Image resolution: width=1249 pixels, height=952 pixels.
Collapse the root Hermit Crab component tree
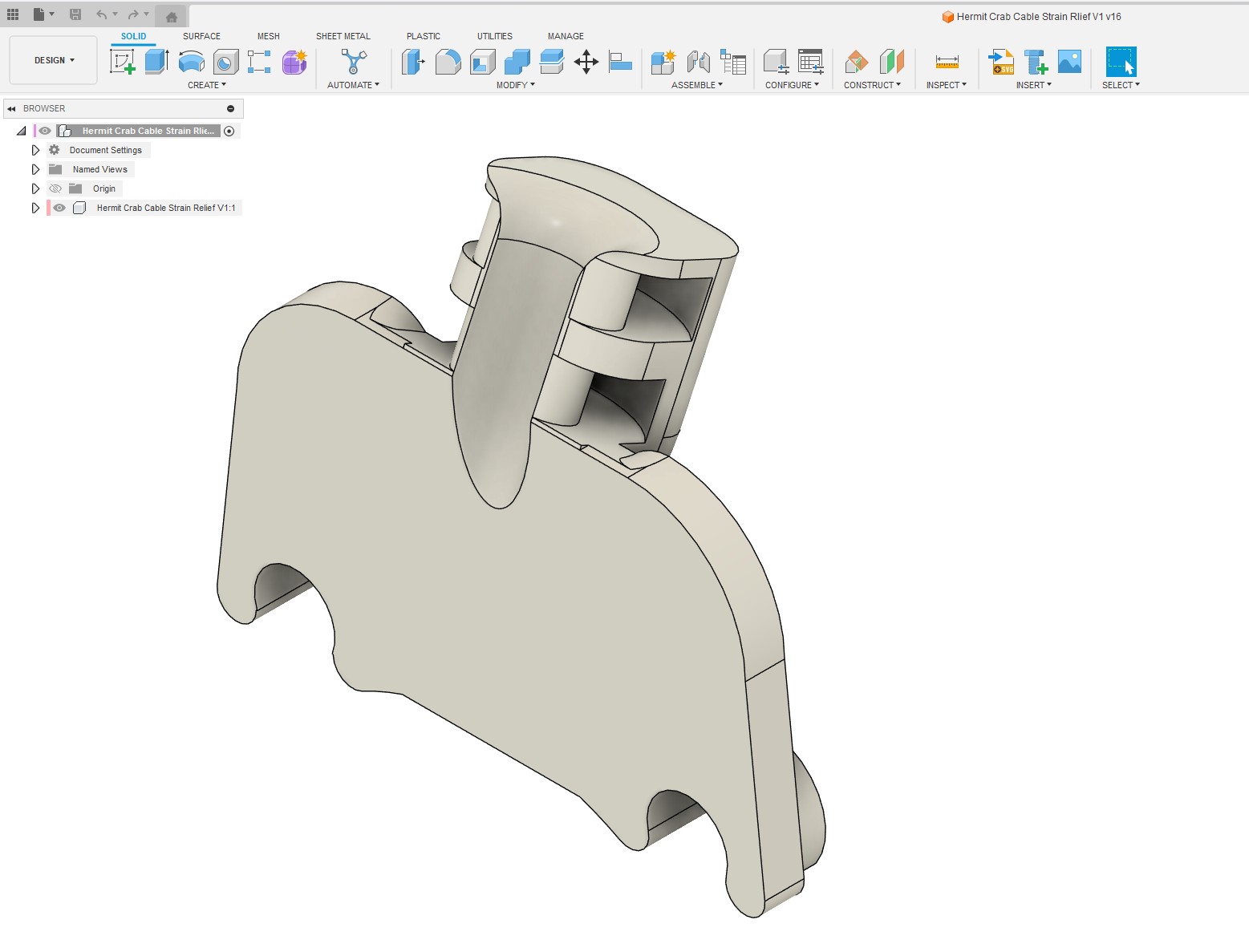(22, 131)
